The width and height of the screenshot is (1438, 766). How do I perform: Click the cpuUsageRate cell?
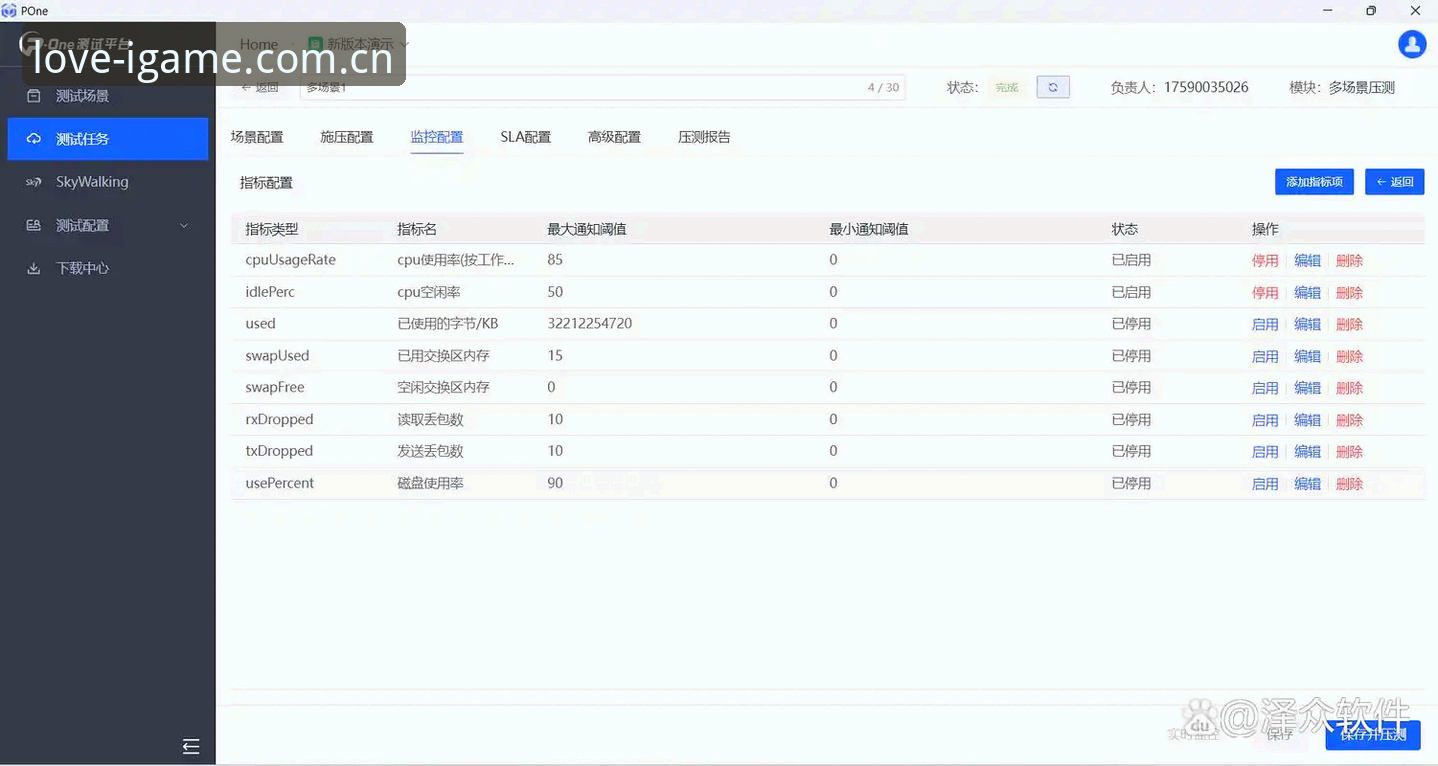coord(290,260)
